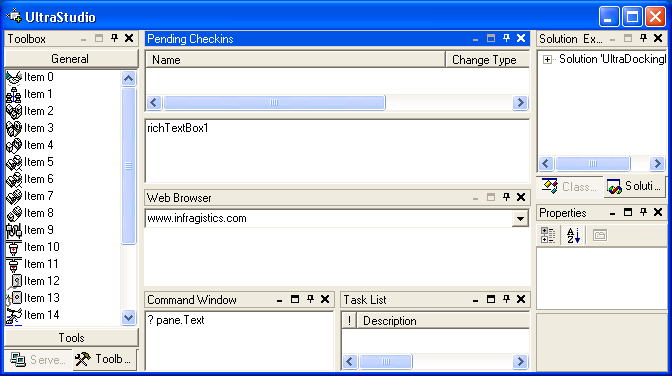The height and width of the screenshot is (376, 672).
Task: Switch to the Toolbox tab
Action: pyautogui.click(x=104, y=359)
